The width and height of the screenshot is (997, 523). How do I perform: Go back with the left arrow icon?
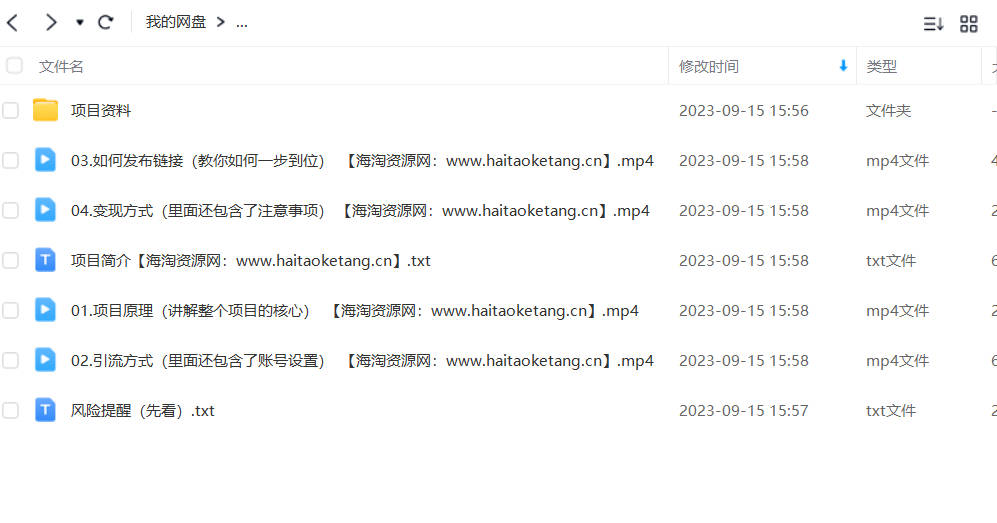(13, 23)
